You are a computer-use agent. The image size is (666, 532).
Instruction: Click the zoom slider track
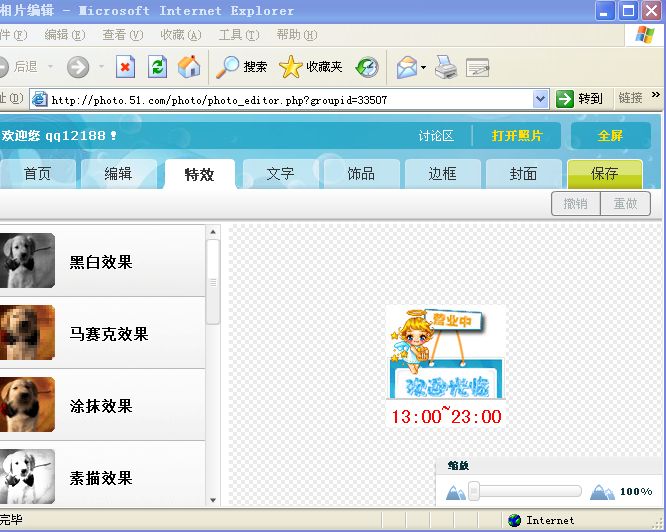tap(525, 491)
